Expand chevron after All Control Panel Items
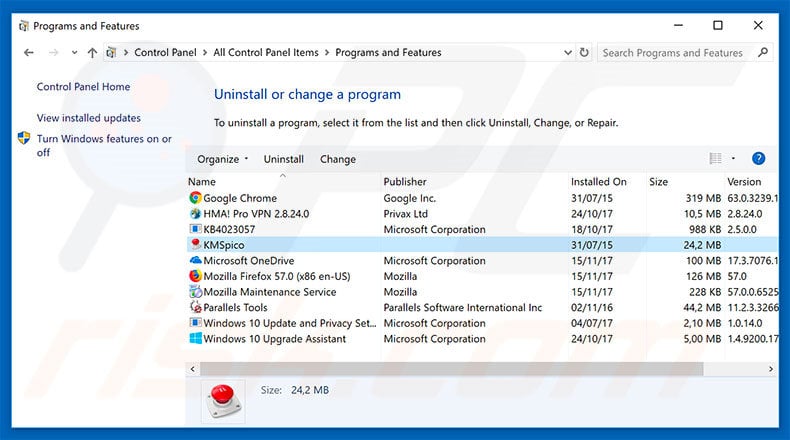790x440 pixels. (x=327, y=52)
